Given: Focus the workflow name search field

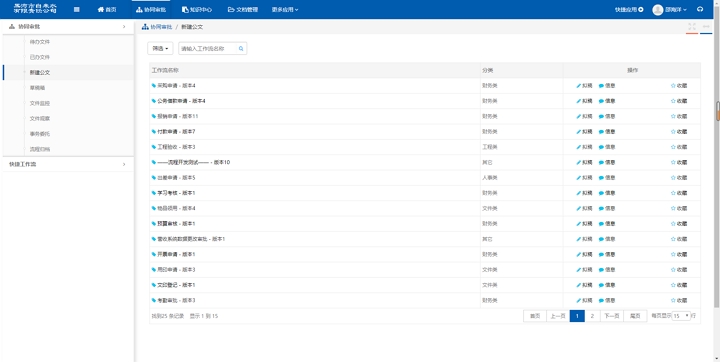Looking at the screenshot, I should coord(208,49).
